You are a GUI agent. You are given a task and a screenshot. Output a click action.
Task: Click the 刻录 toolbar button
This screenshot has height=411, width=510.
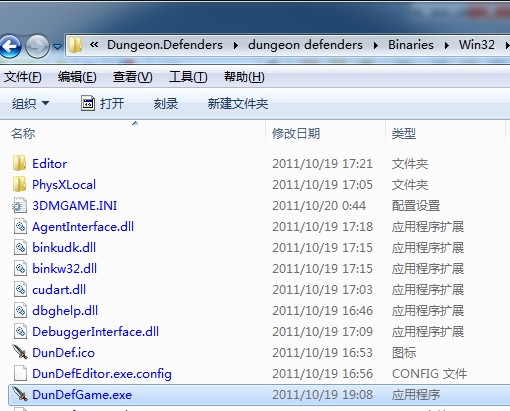click(166, 104)
